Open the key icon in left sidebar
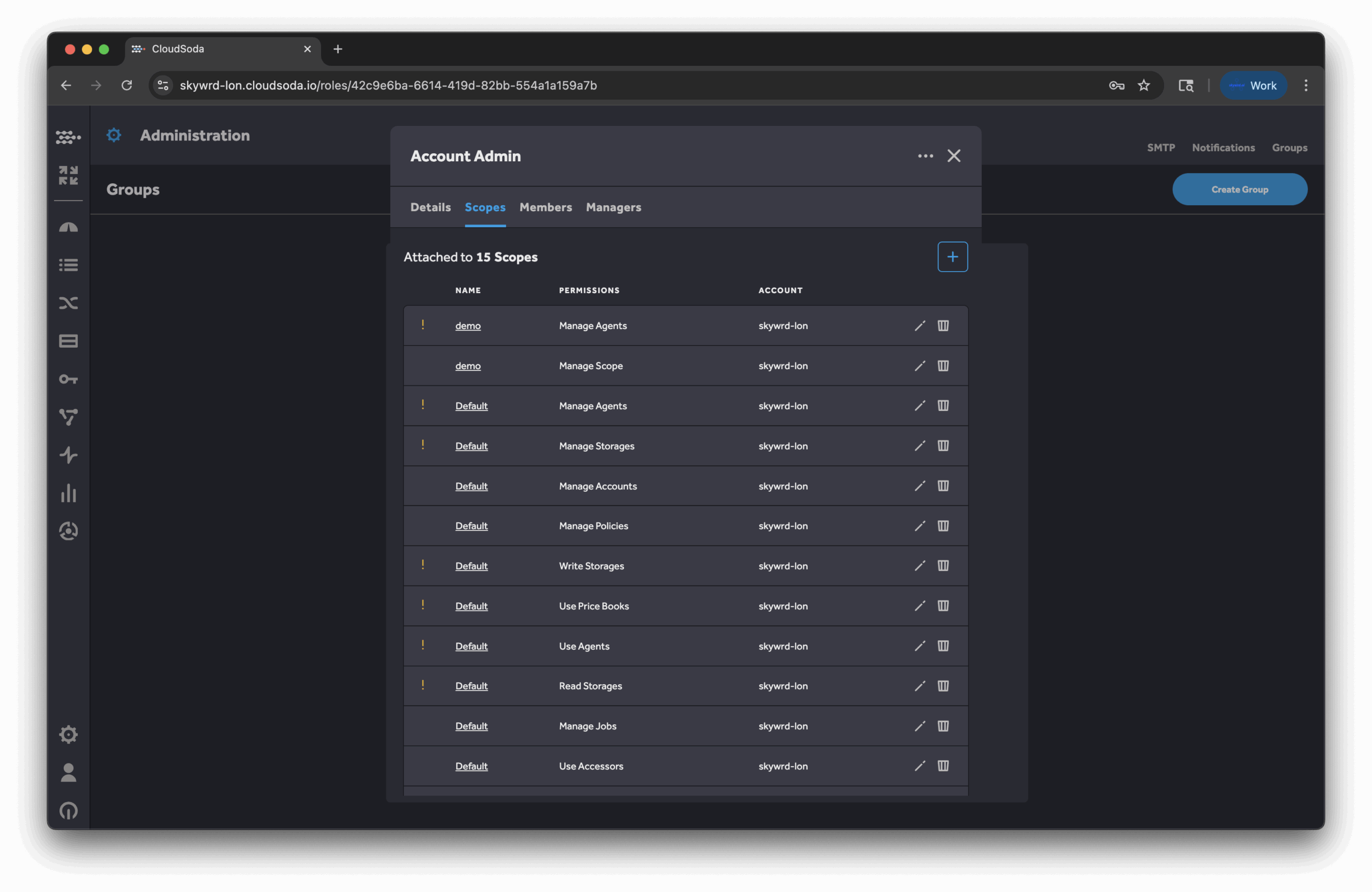Image resolution: width=1372 pixels, height=892 pixels. (68, 379)
